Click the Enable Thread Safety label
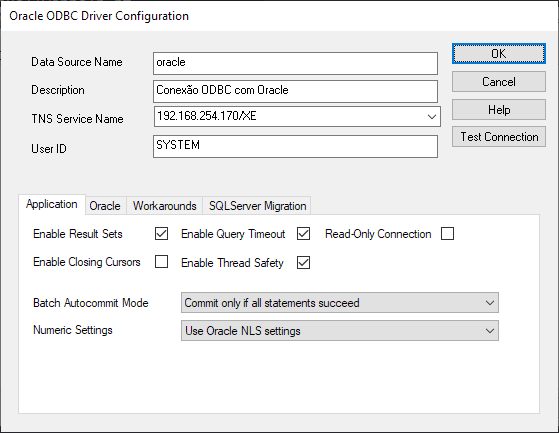Image resolution: width=559 pixels, height=433 pixels. click(232, 263)
